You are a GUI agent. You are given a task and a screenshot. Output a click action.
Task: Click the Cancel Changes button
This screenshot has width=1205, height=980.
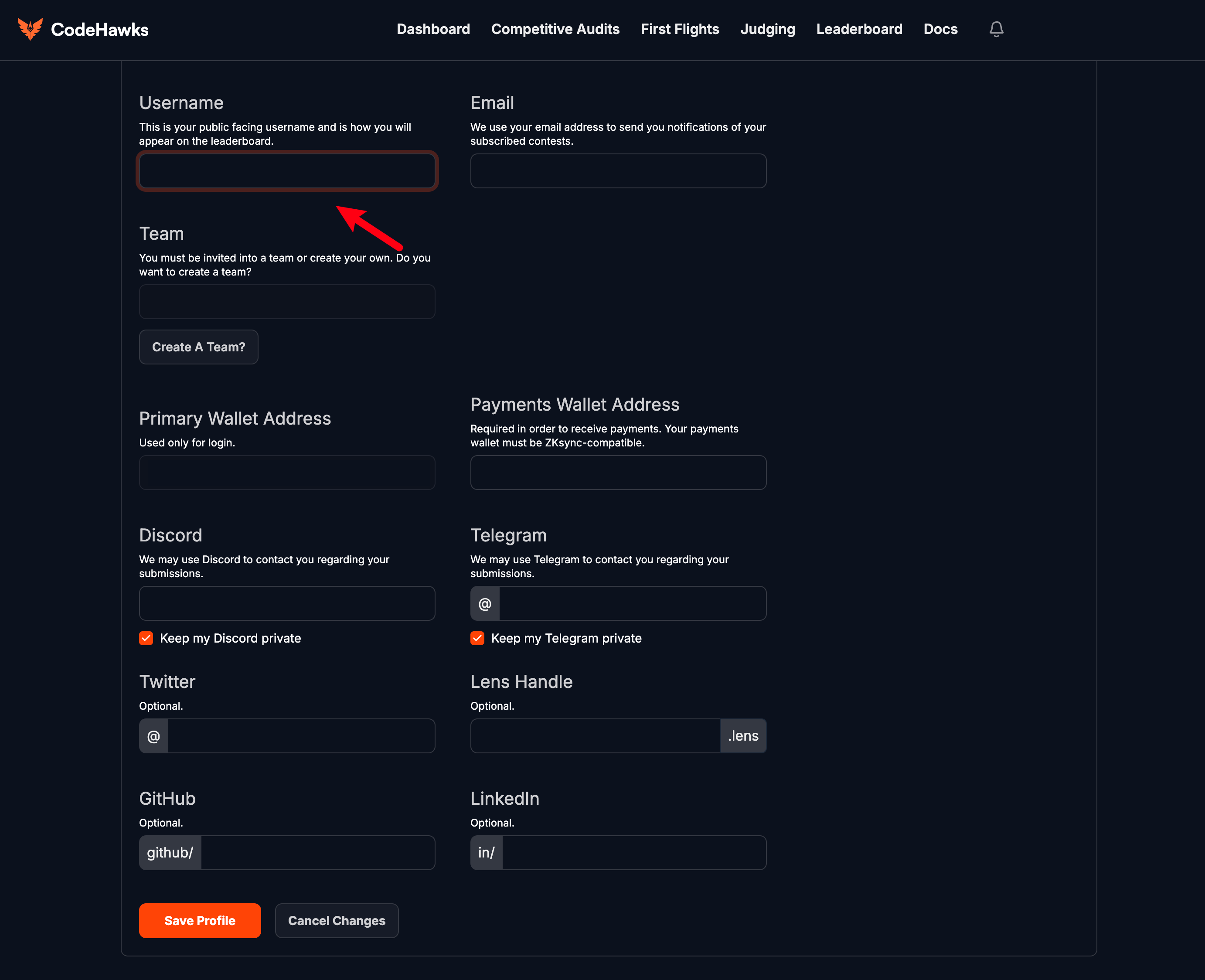[337, 920]
